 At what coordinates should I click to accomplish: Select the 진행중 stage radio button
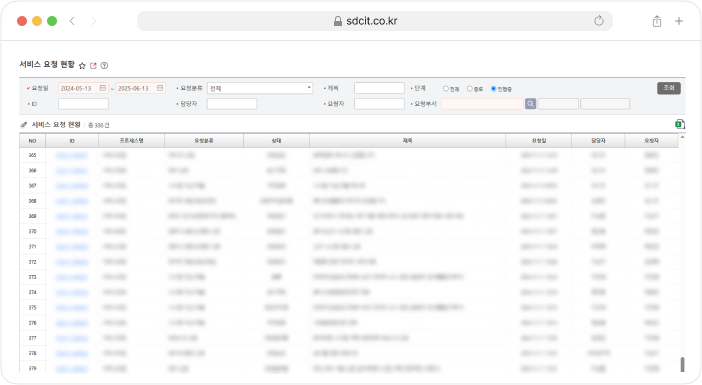(x=493, y=89)
